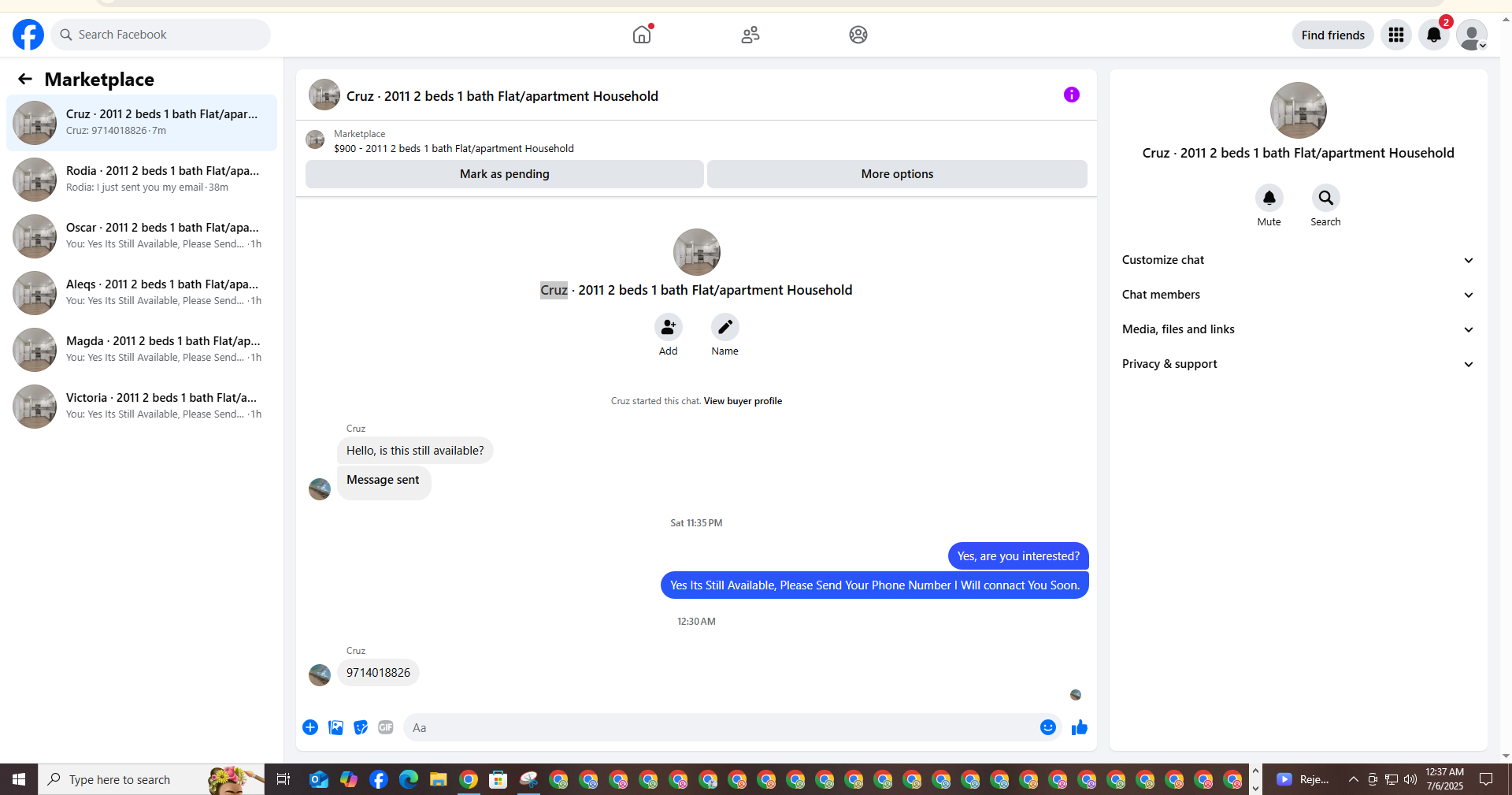
Task: Click the GIF icon in composer
Action: pos(386,727)
